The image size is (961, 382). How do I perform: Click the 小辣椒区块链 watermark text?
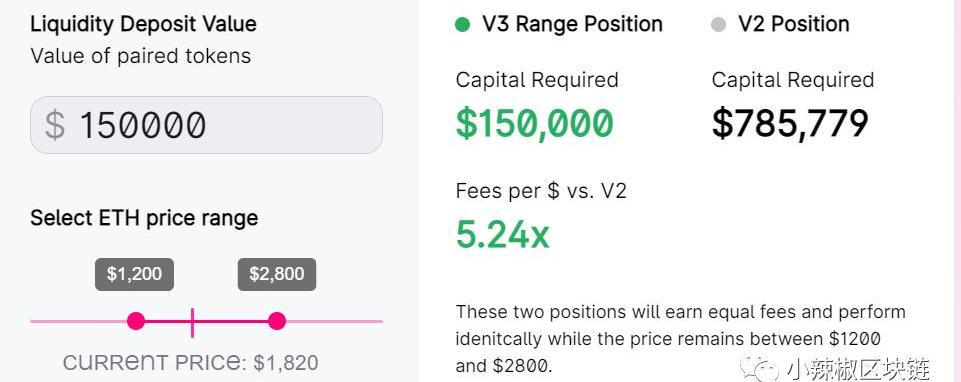(x=857, y=369)
